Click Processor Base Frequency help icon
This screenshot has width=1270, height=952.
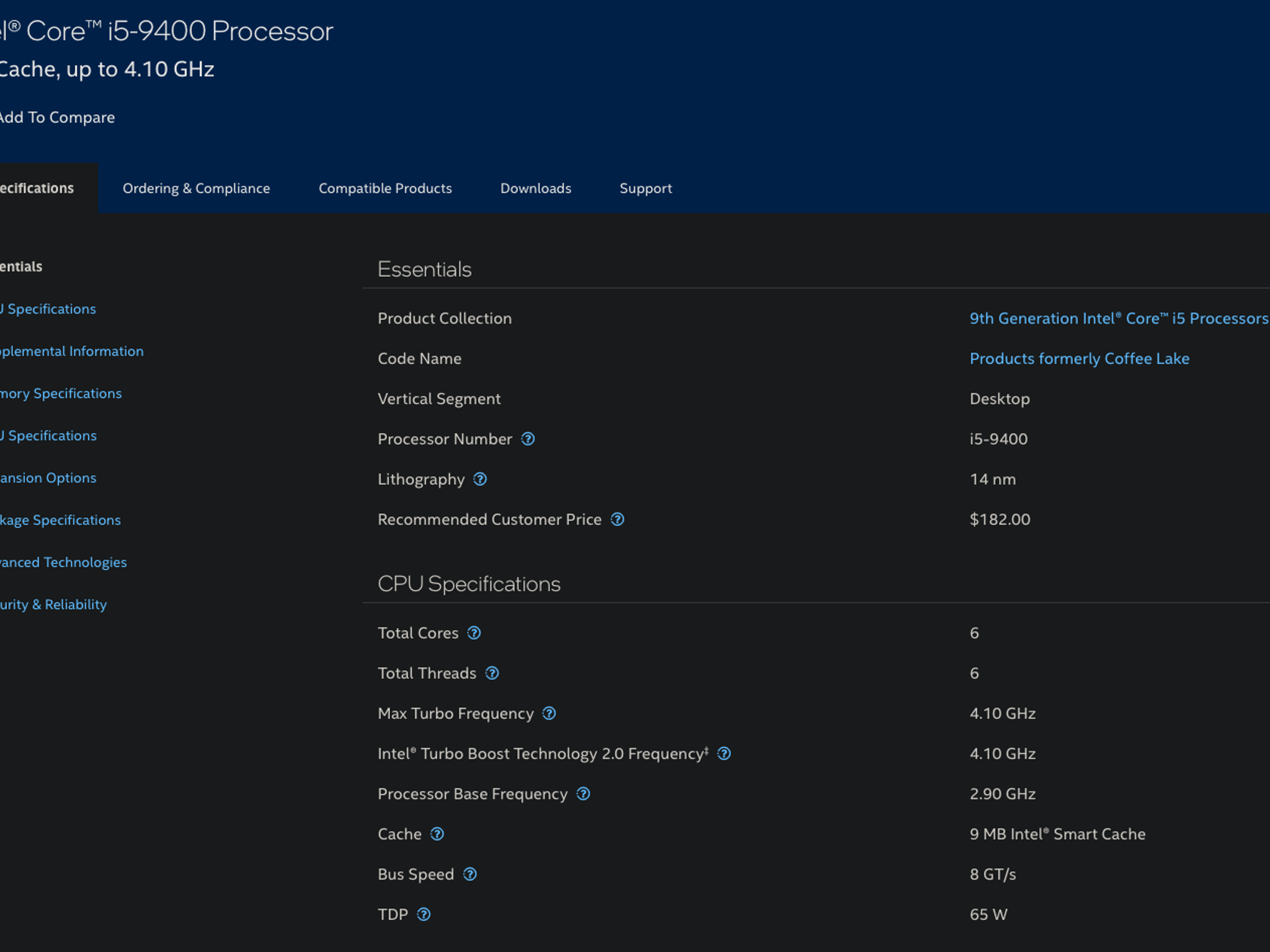click(583, 794)
